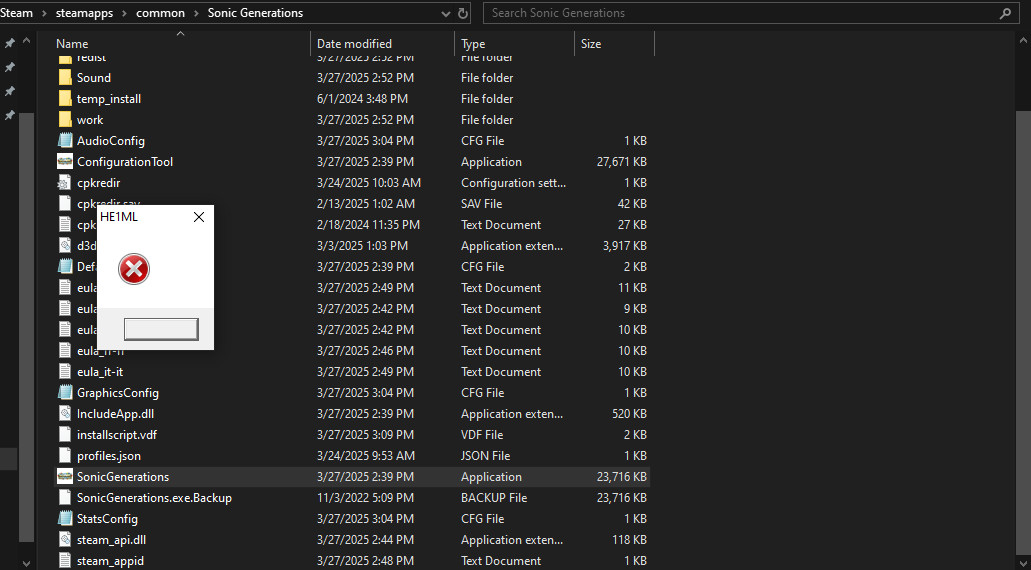The width and height of the screenshot is (1031, 570).
Task: Select the AudioConfig file name
Action: 110,141
